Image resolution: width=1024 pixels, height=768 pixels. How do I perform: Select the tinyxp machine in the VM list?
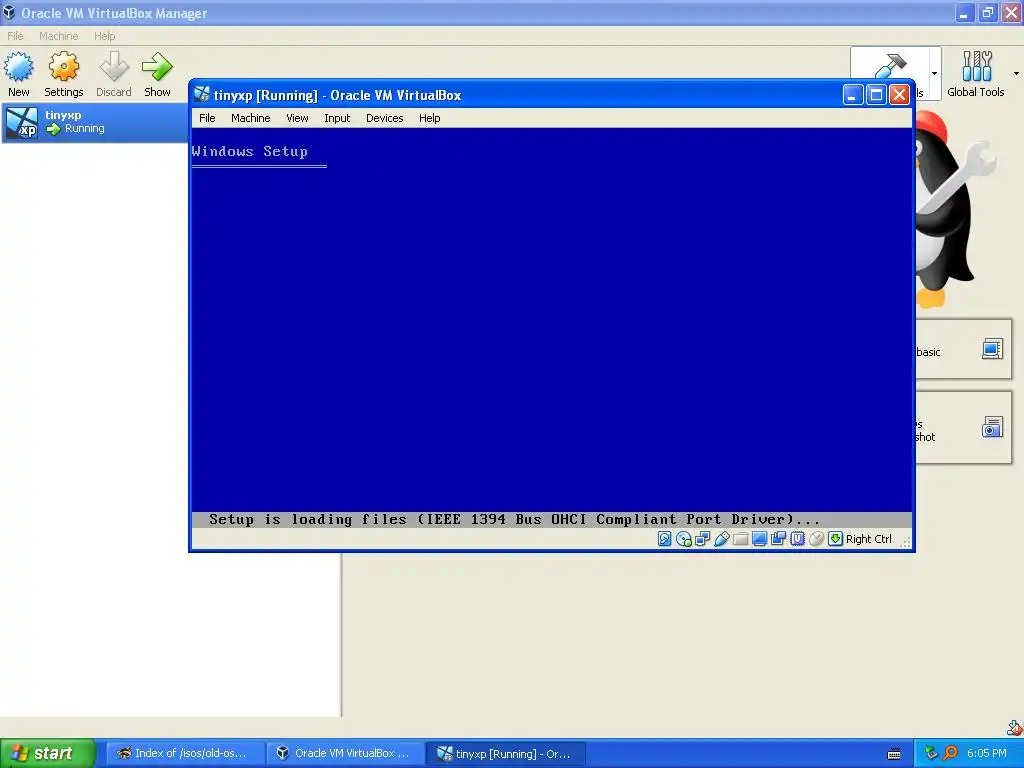(x=95, y=122)
